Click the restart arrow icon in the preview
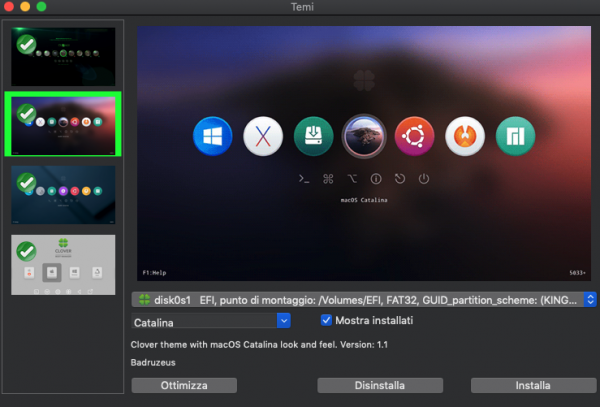The height and width of the screenshot is (407, 600). tap(400, 179)
